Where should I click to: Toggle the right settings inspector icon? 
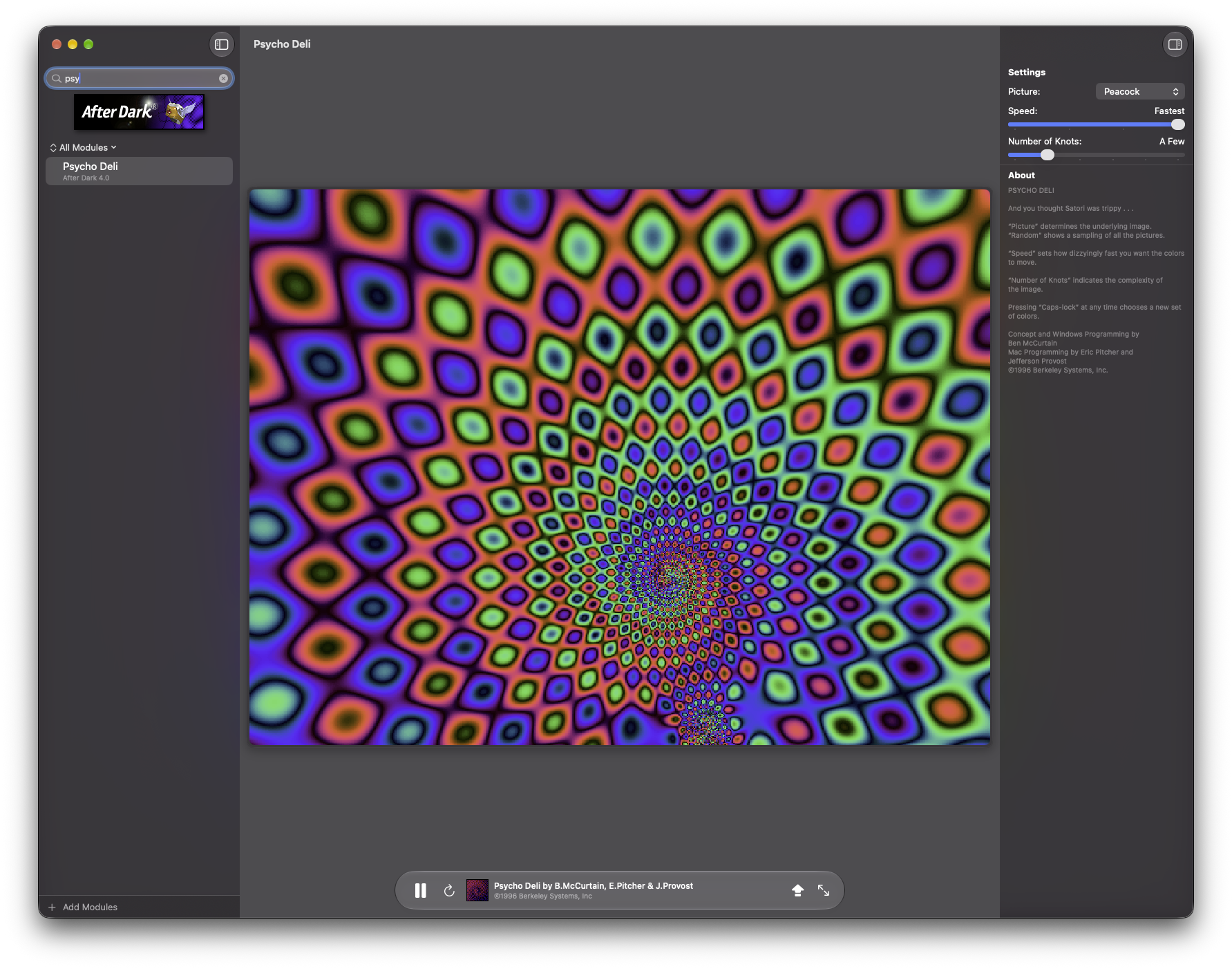pyautogui.click(x=1175, y=44)
